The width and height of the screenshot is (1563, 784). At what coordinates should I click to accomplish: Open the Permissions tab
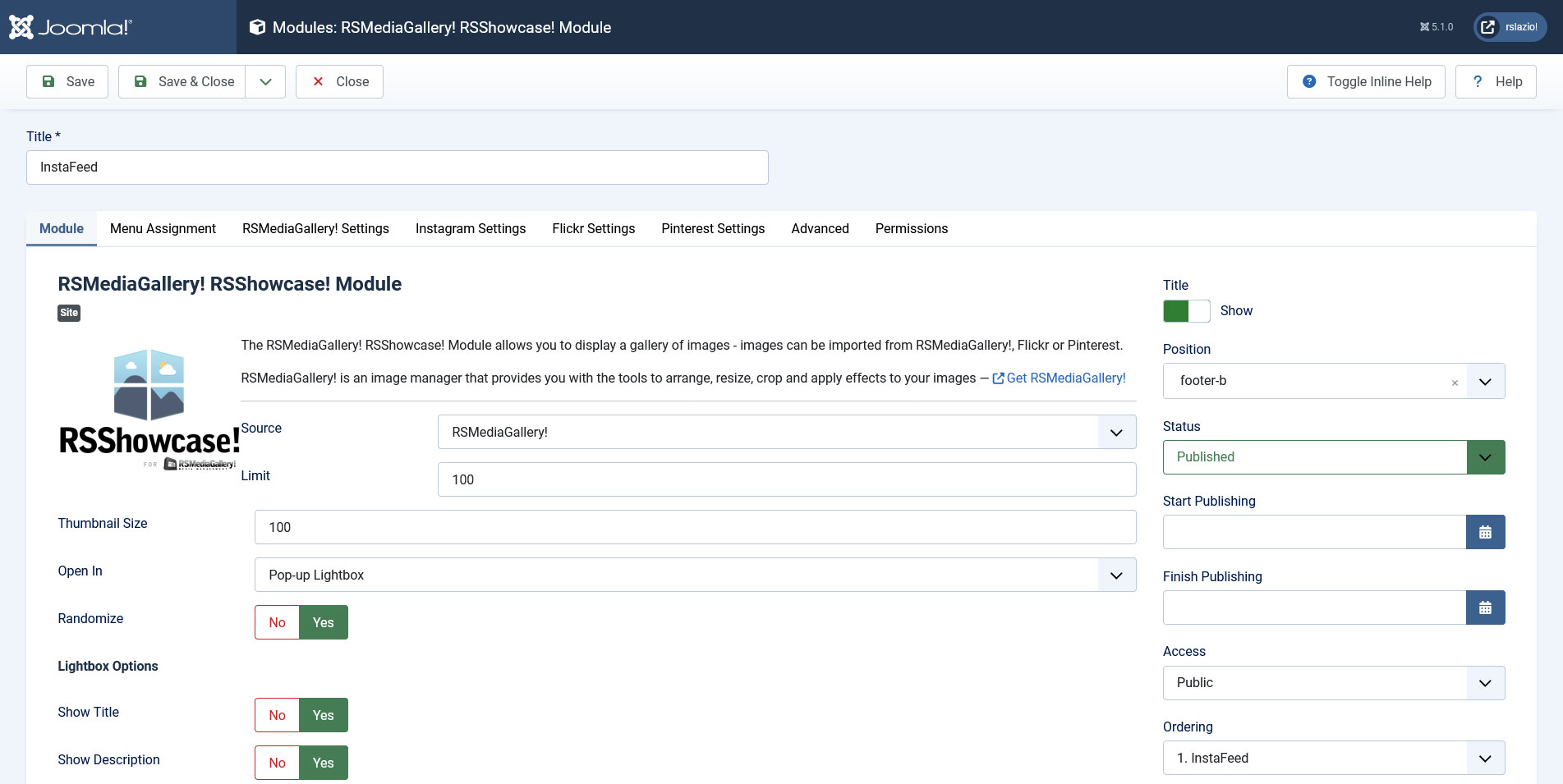coord(912,228)
